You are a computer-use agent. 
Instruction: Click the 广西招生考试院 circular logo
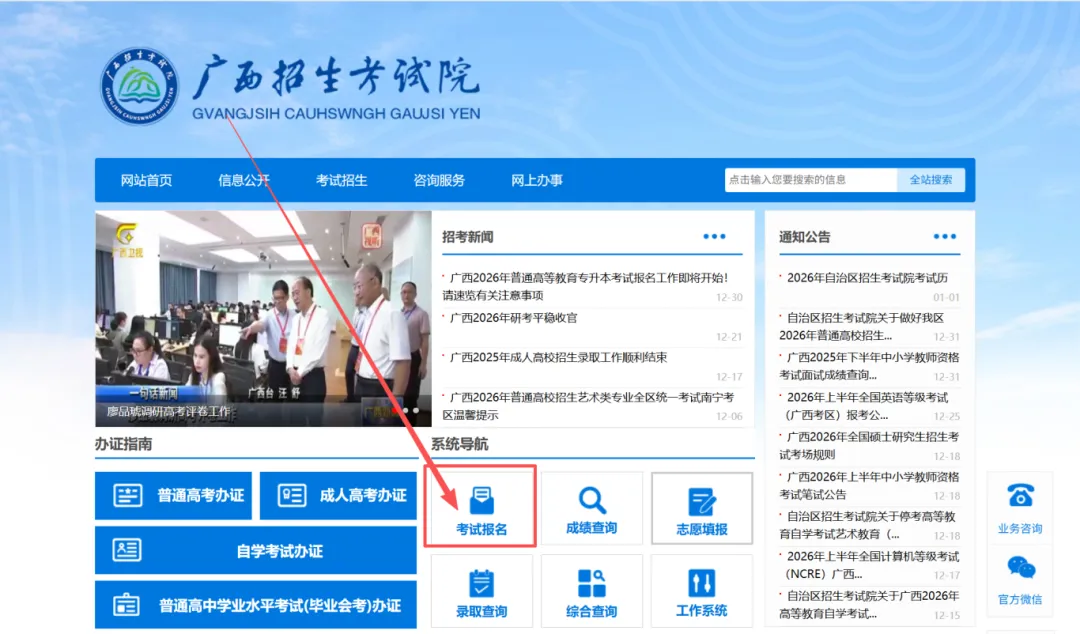(140, 86)
